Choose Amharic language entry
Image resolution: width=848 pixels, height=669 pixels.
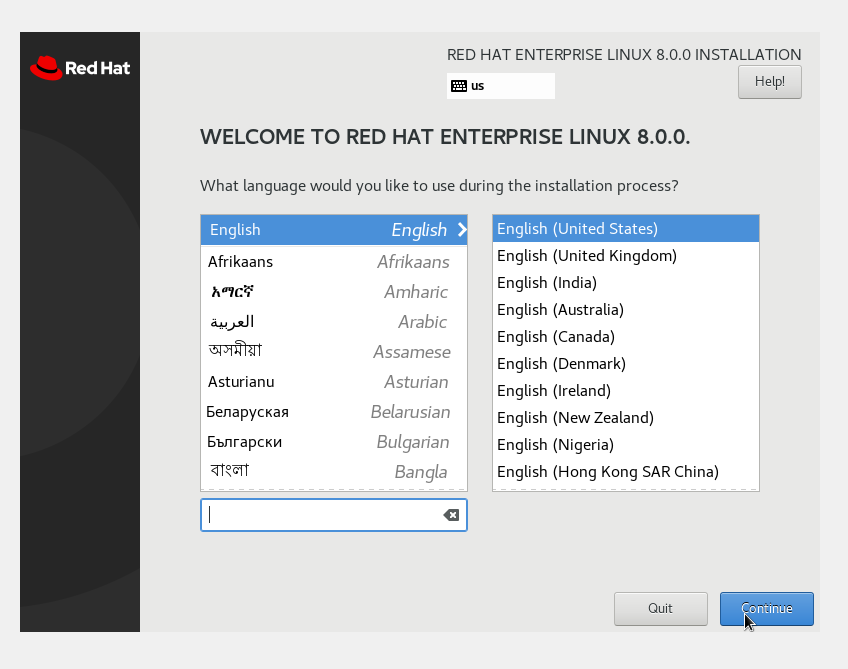(x=333, y=292)
